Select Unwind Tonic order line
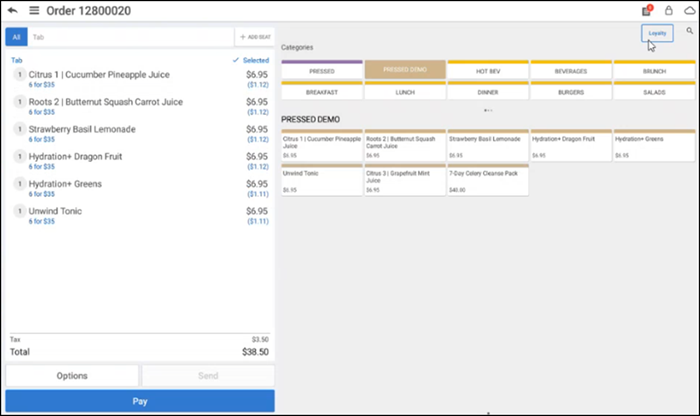The height and width of the screenshot is (416, 700). point(140,215)
